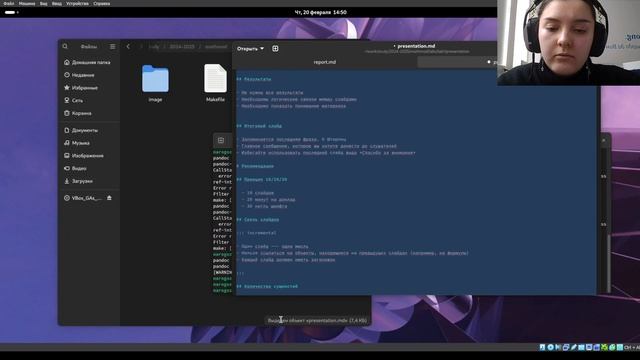
Task: Open Корзина in Files sidebar
Action: click(x=78, y=113)
